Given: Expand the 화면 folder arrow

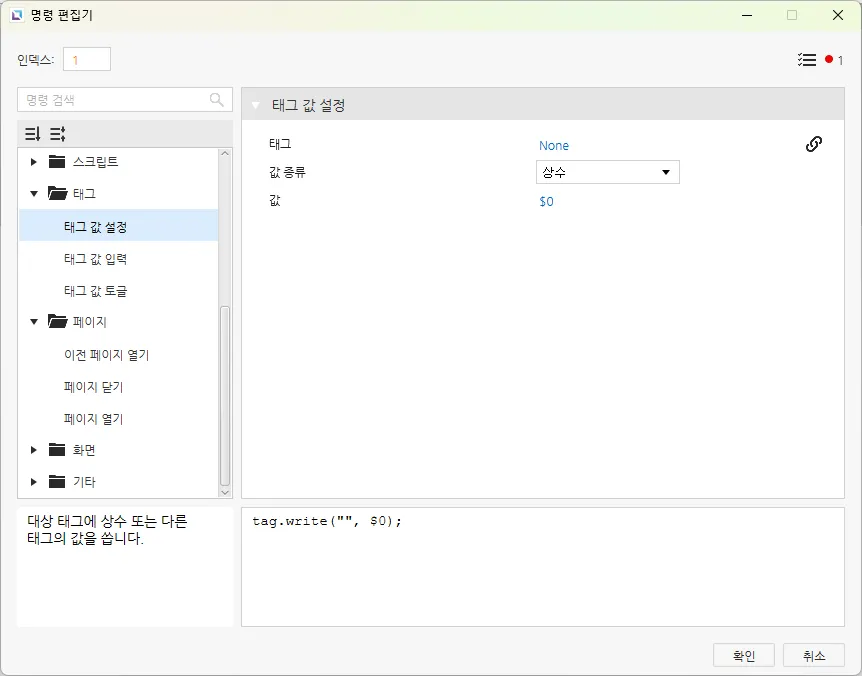Looking at the screenshot, I should [34, 450].
